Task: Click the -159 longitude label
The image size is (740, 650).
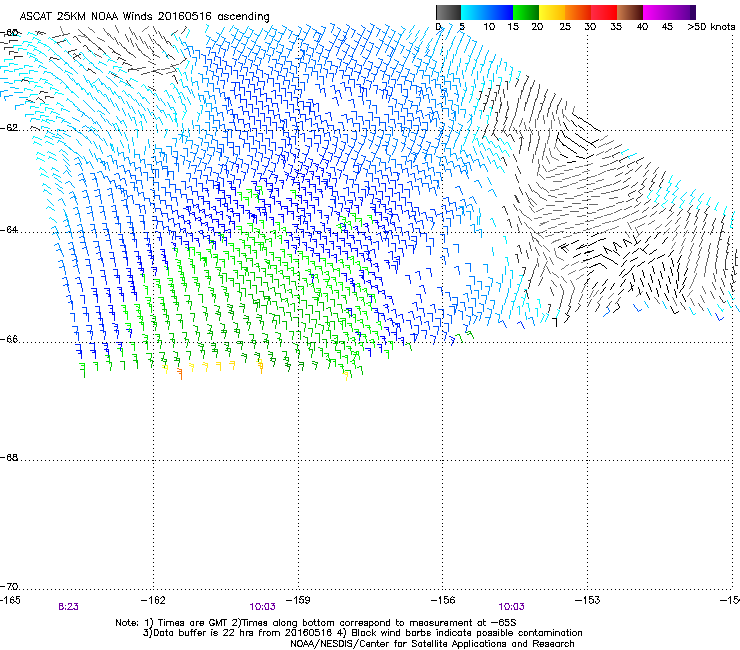Action: click(x=298, y=600)
